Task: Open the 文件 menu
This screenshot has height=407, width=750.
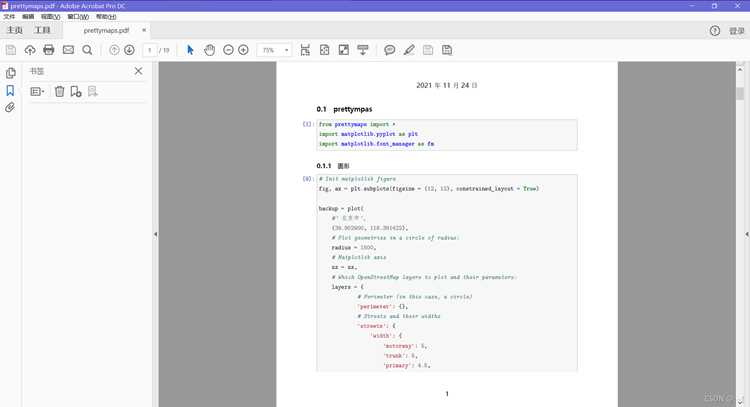Action: coord(9,16)
